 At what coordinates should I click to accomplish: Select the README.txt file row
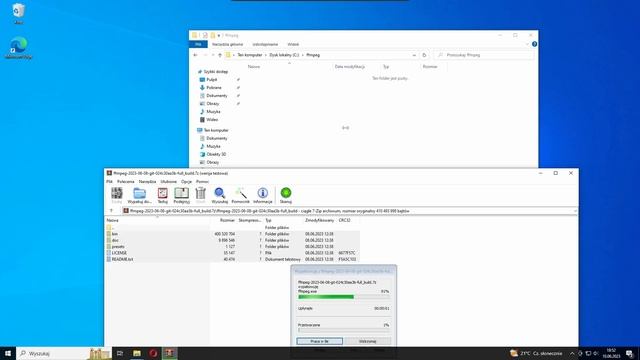click(233, 259)
